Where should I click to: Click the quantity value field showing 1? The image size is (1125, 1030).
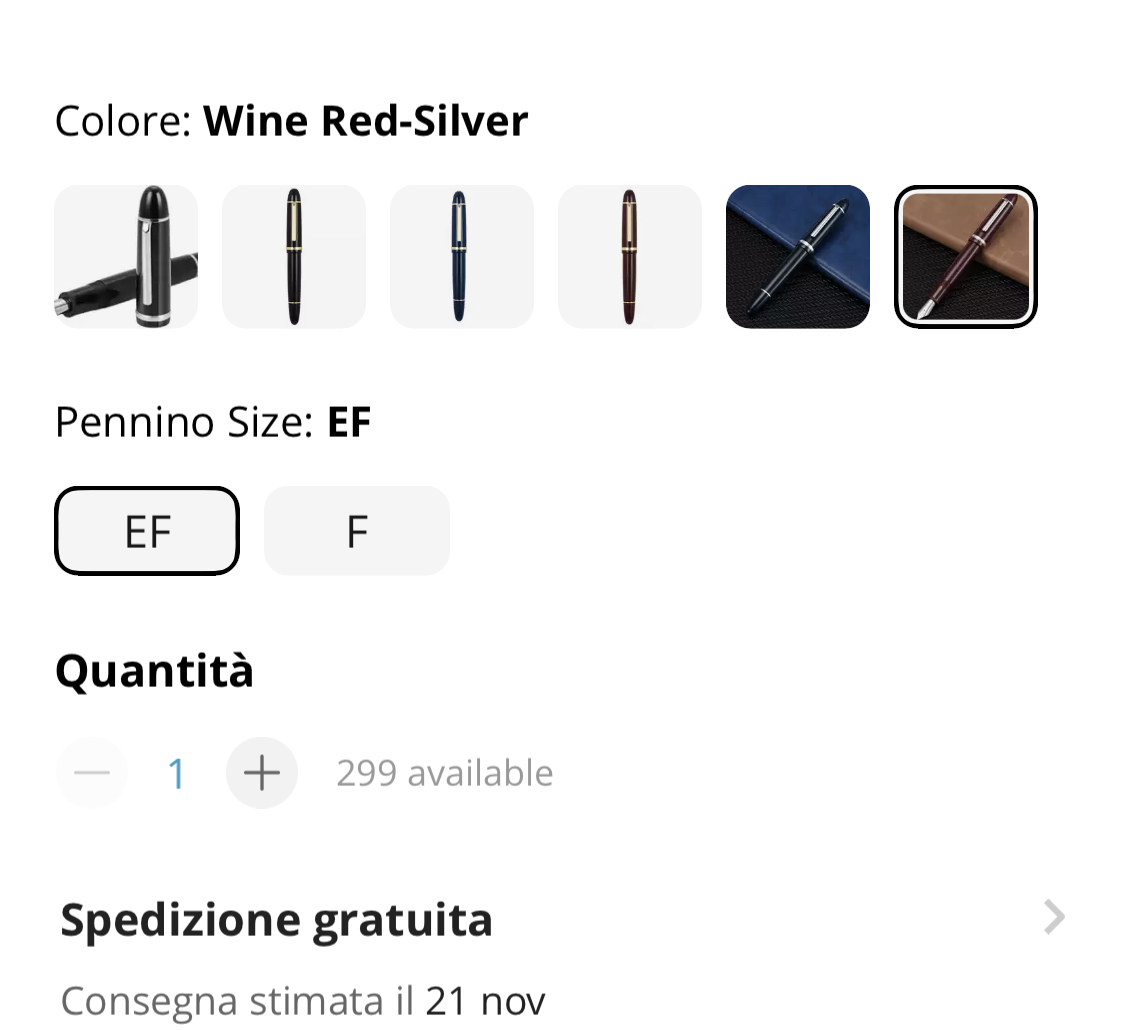pos(177,774)
